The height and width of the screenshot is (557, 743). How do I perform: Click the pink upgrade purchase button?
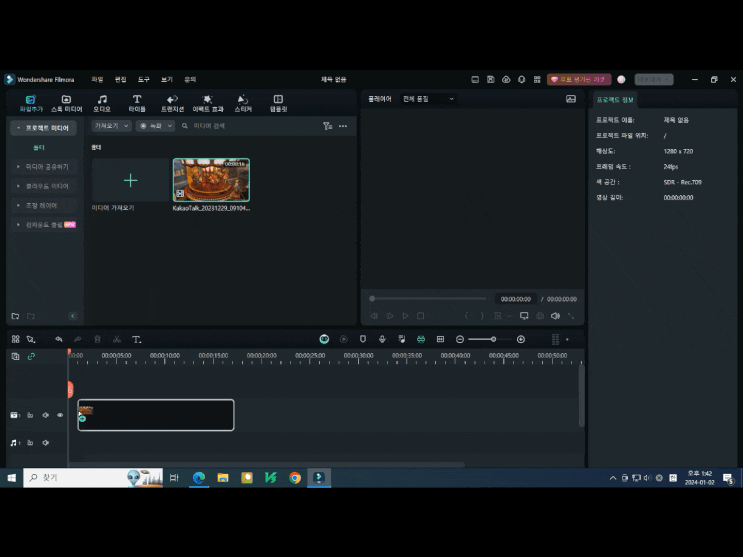pos(578,79)
